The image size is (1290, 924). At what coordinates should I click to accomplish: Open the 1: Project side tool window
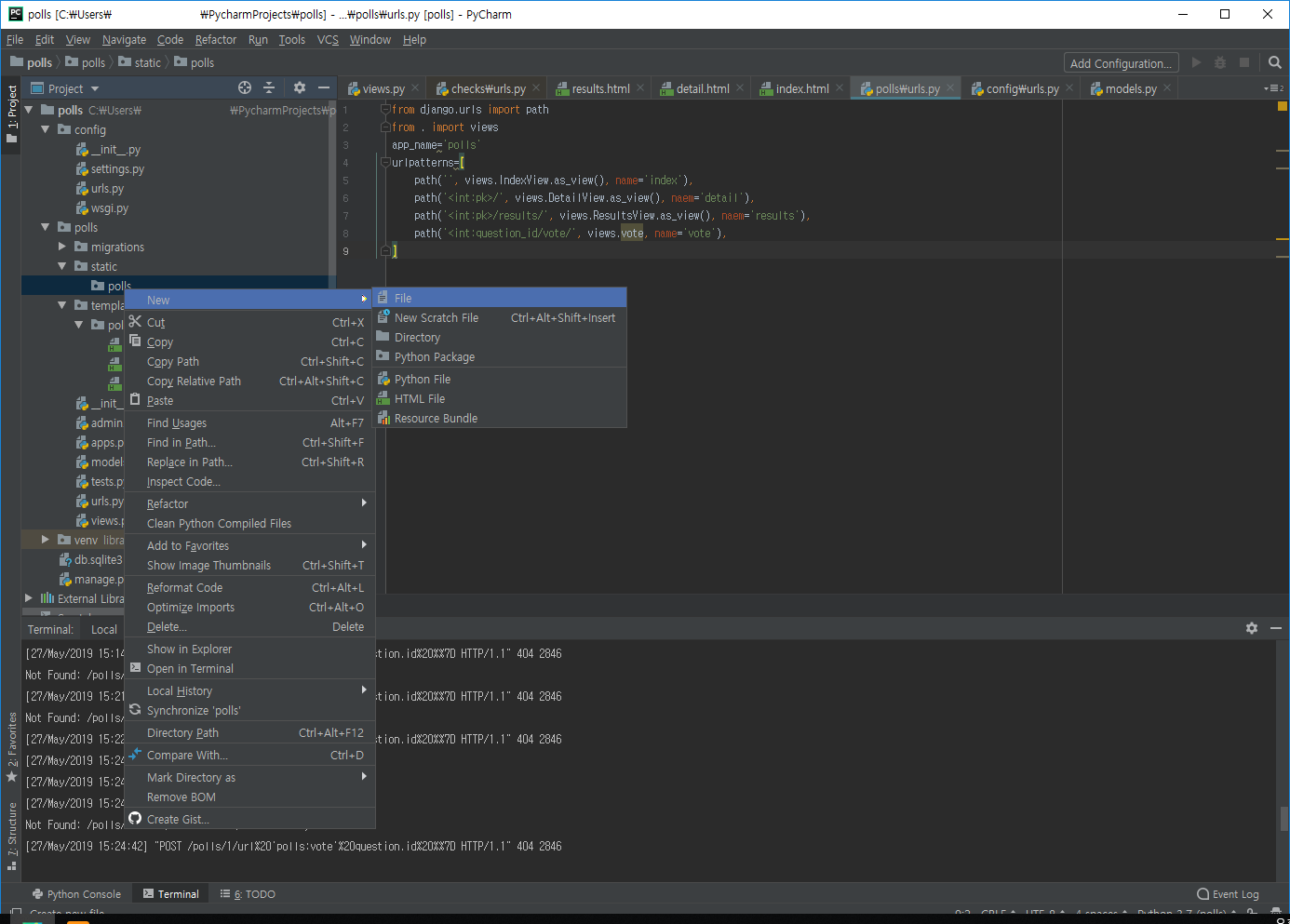pos(12,114)
